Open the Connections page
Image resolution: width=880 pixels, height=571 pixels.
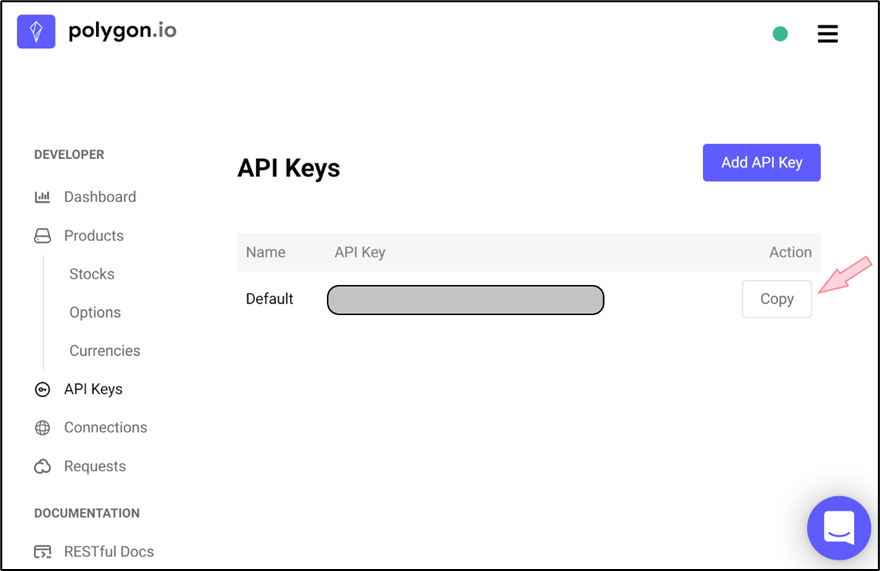click(x=105, y=428)
